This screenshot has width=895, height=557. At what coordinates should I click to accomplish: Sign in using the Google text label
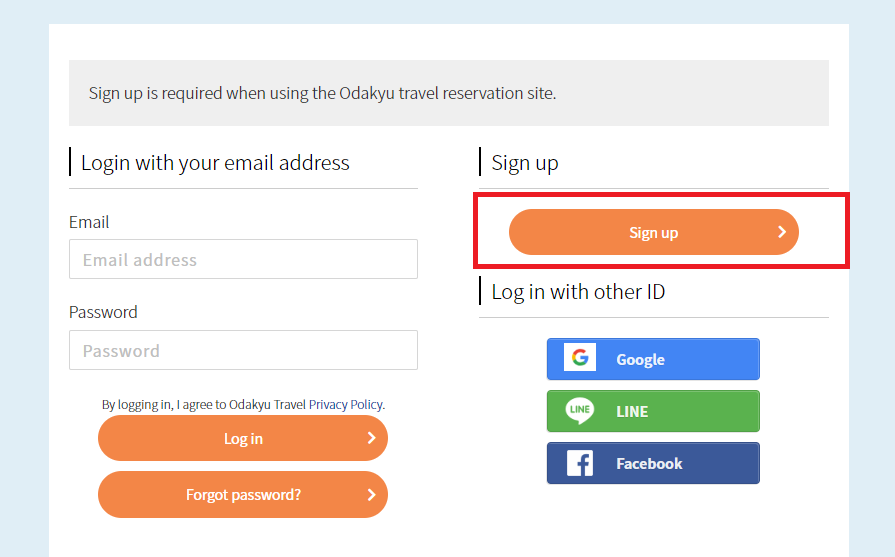[640, 360]
